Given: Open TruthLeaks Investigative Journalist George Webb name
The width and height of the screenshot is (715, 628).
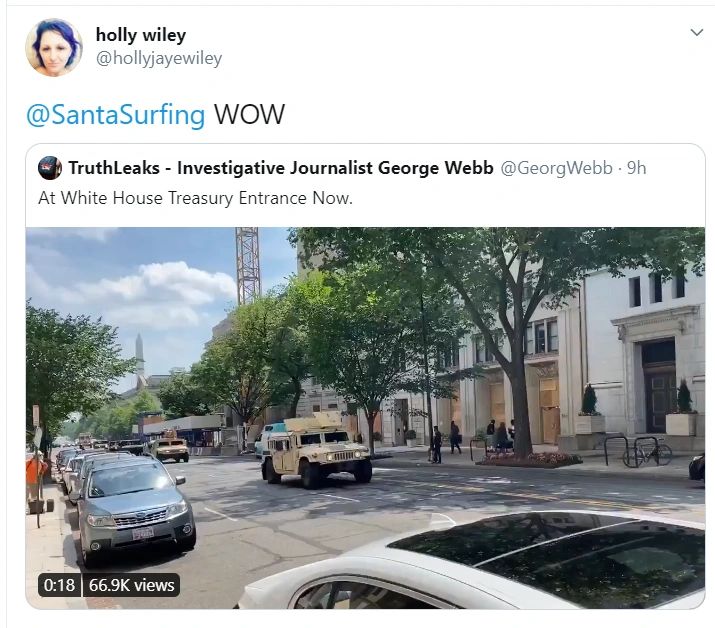Looking at the screenshot, I should coord(281,168).
